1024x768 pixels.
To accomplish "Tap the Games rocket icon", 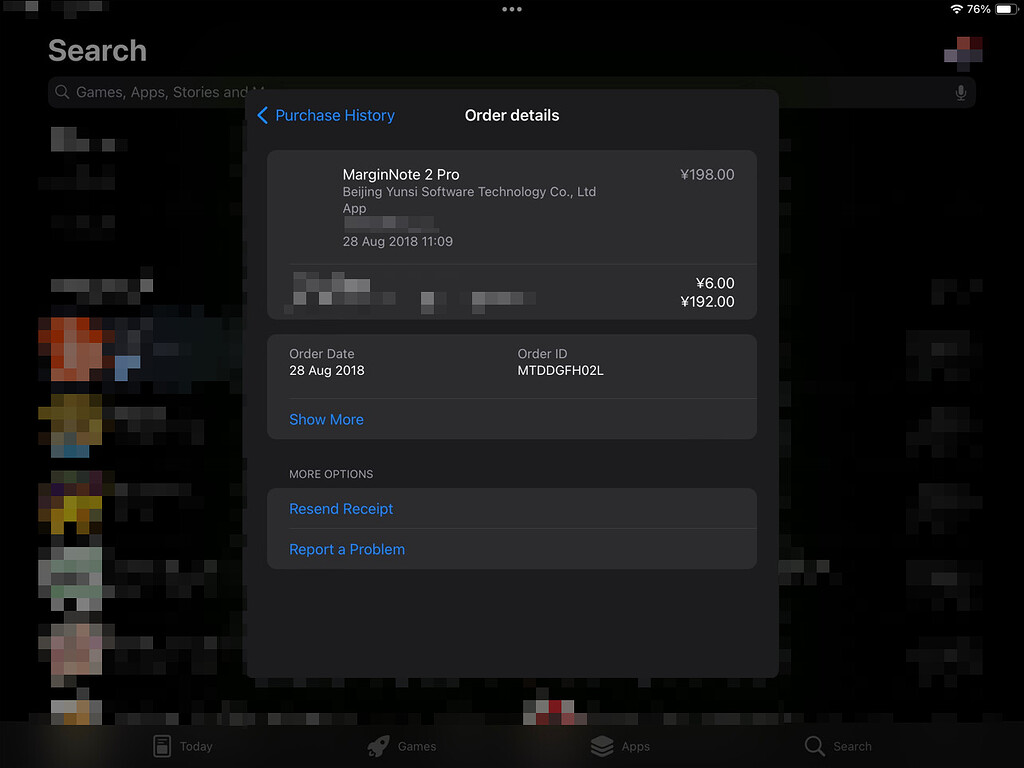I will [378, 746].
